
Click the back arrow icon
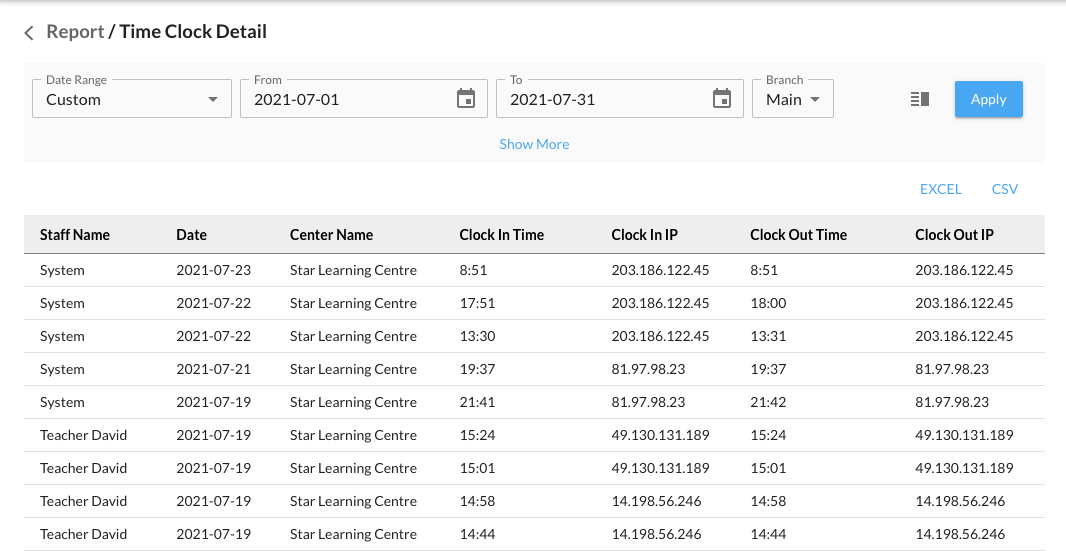point(29,33)
